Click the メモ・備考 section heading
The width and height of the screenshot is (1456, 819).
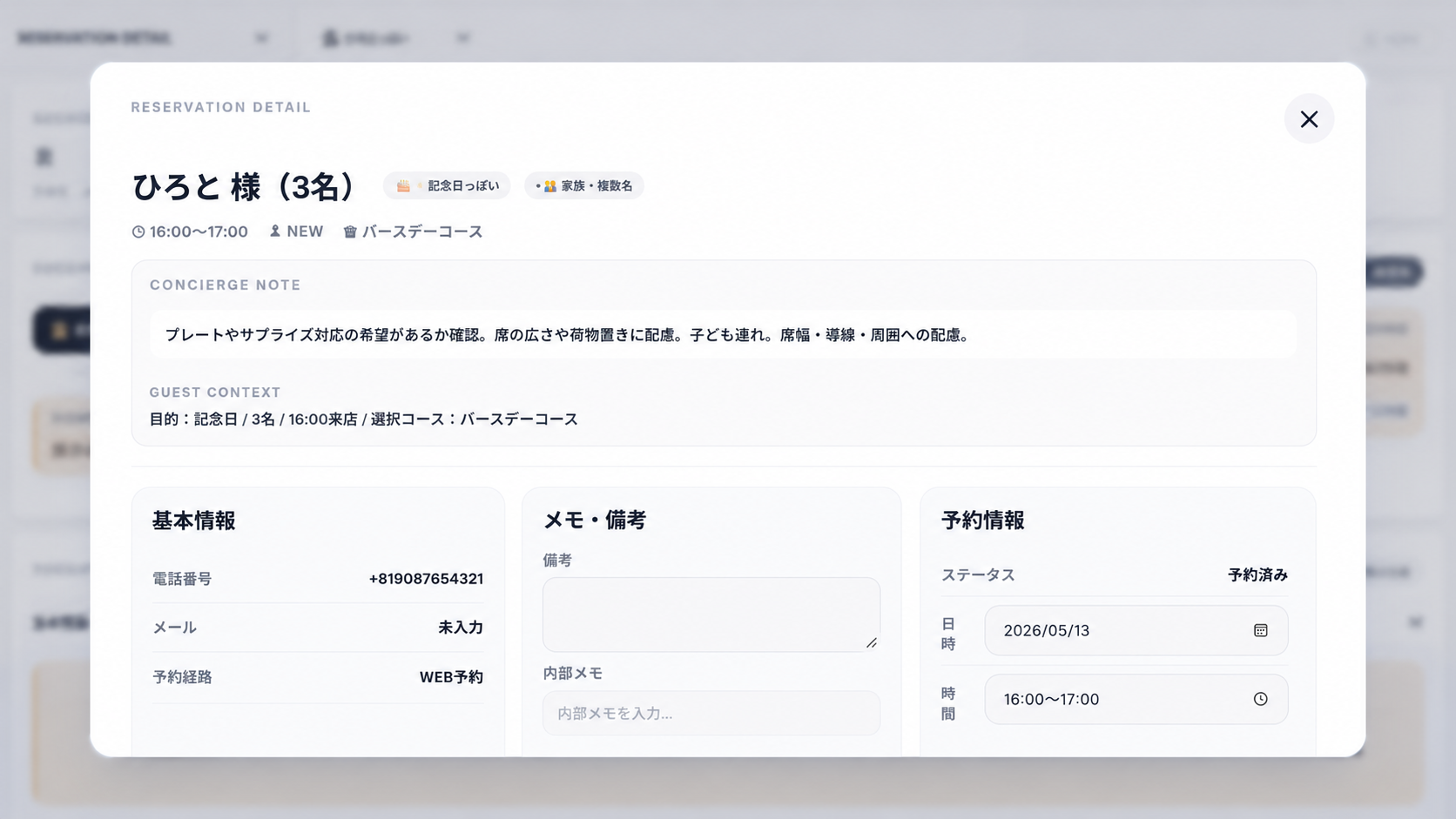click(595, 520)
